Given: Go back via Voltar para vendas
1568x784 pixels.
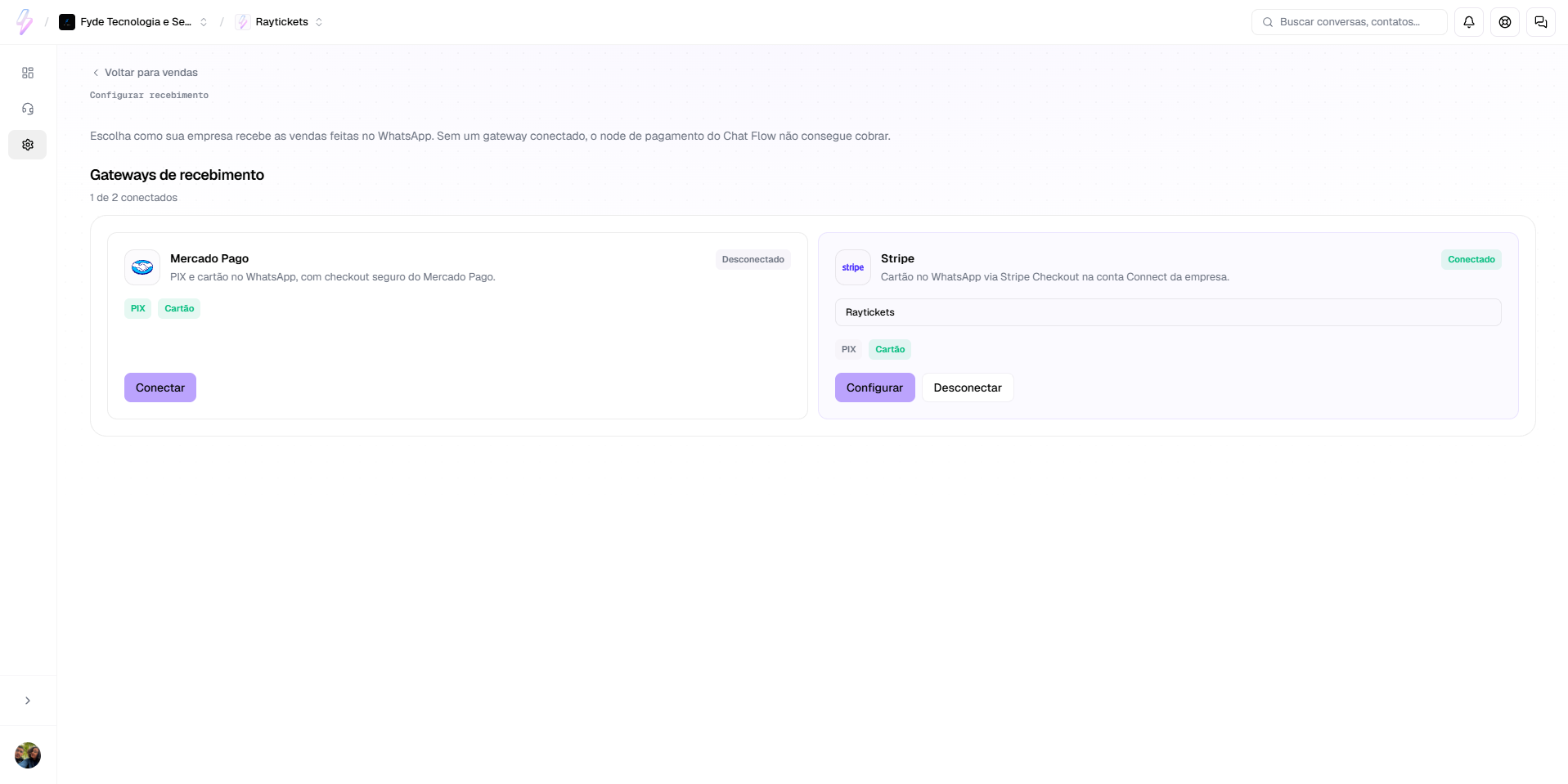Looking at the screenshot, I should pos(145,73).
